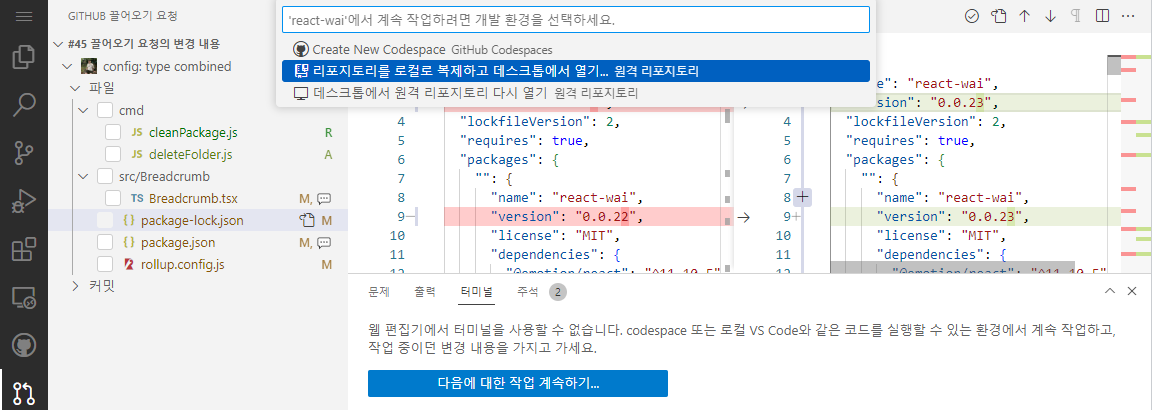1152x410 pixels.
Task: Click the badge count 2 next to 주석
Action: (x=558, y=292)
